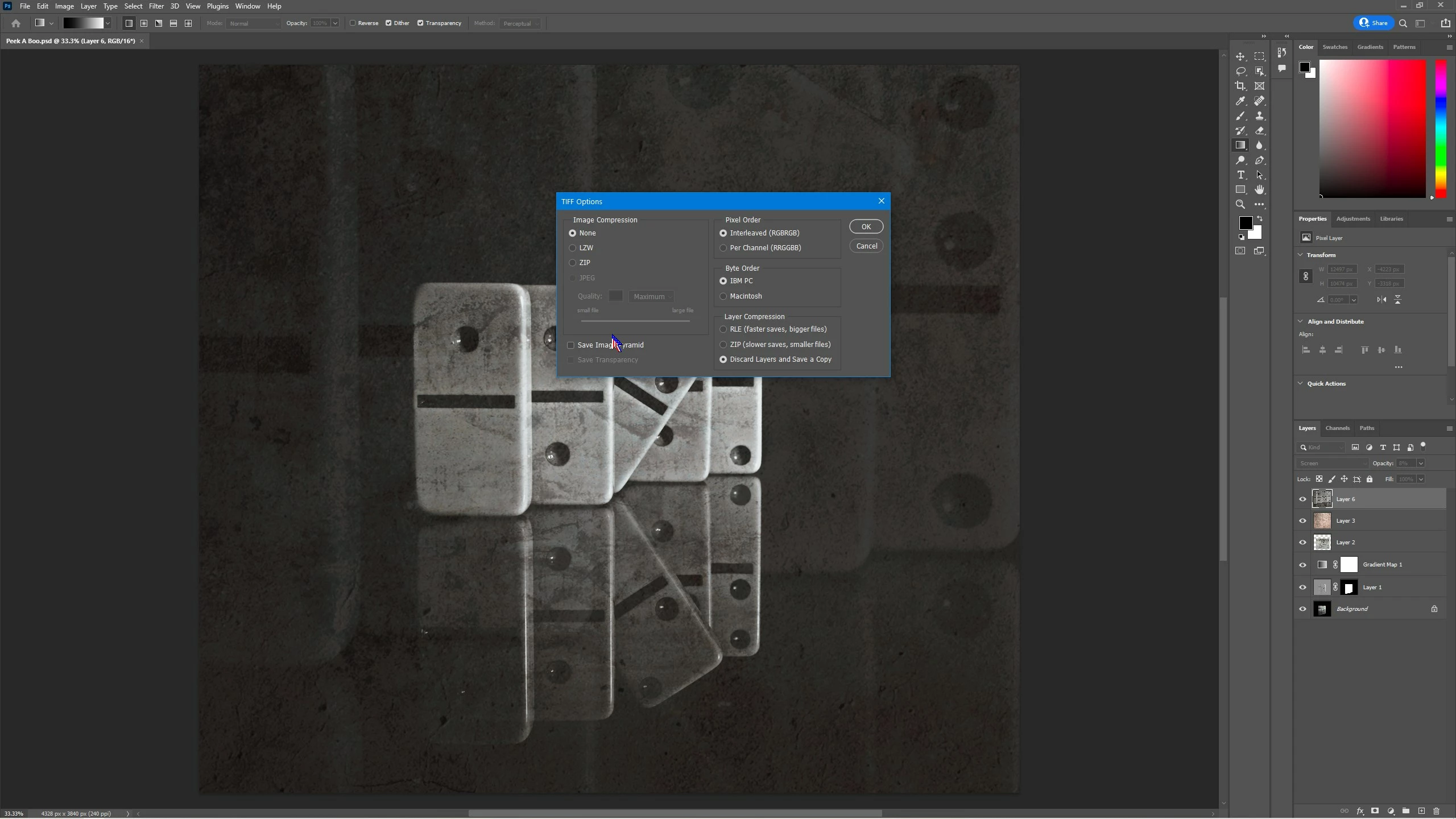Select the Type tool

(1240, 175)
